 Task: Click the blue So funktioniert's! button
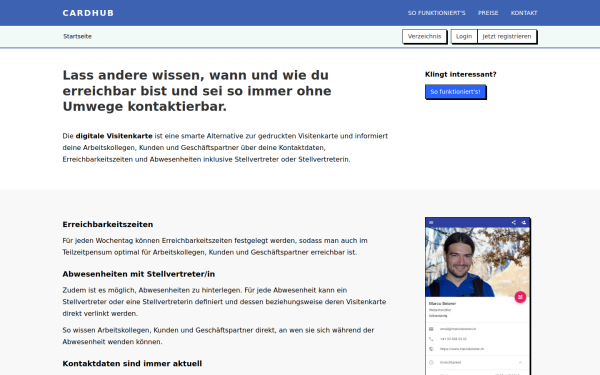[455, 92]
